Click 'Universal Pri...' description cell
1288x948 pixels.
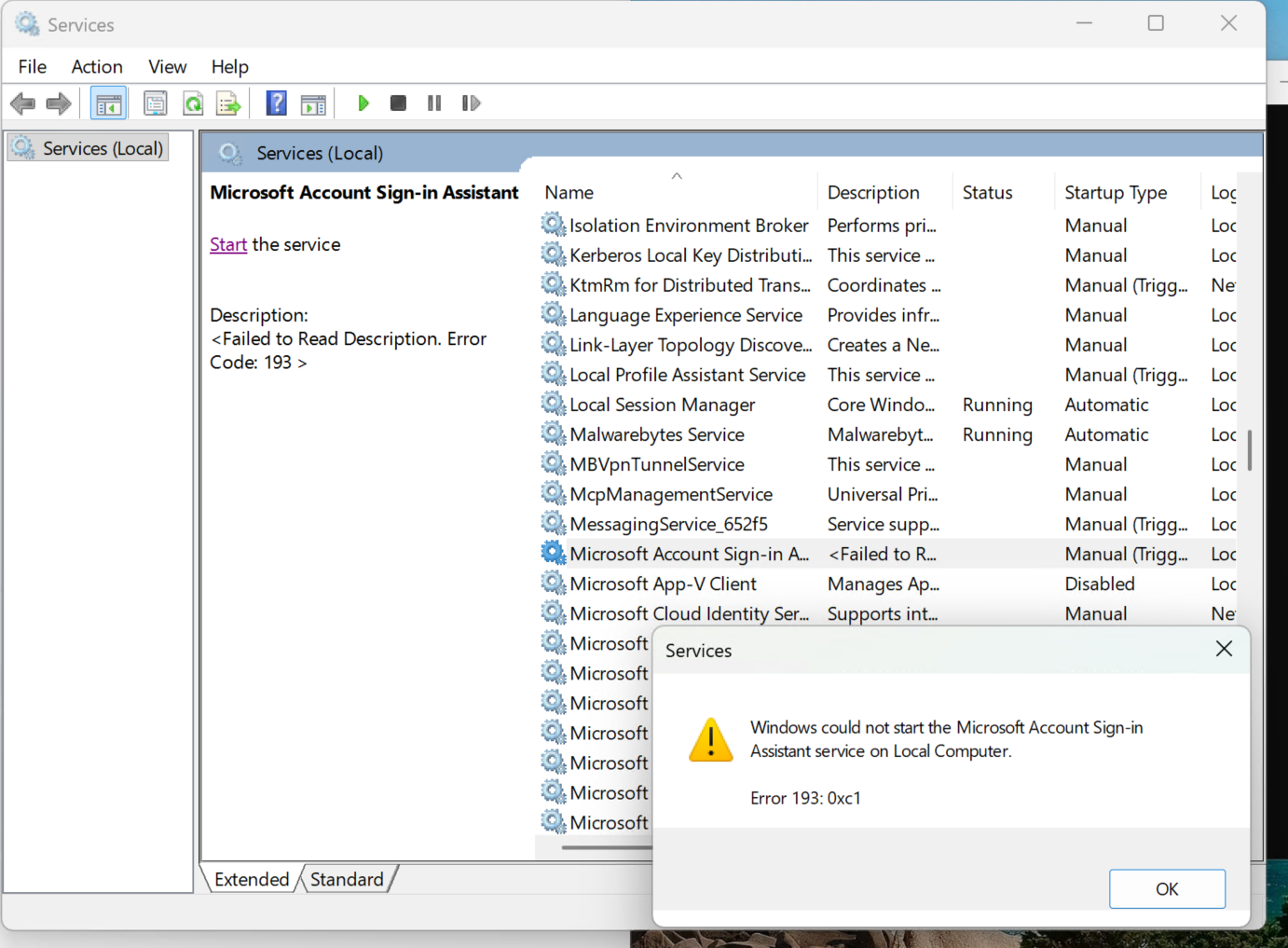click(x=883, y=494)
